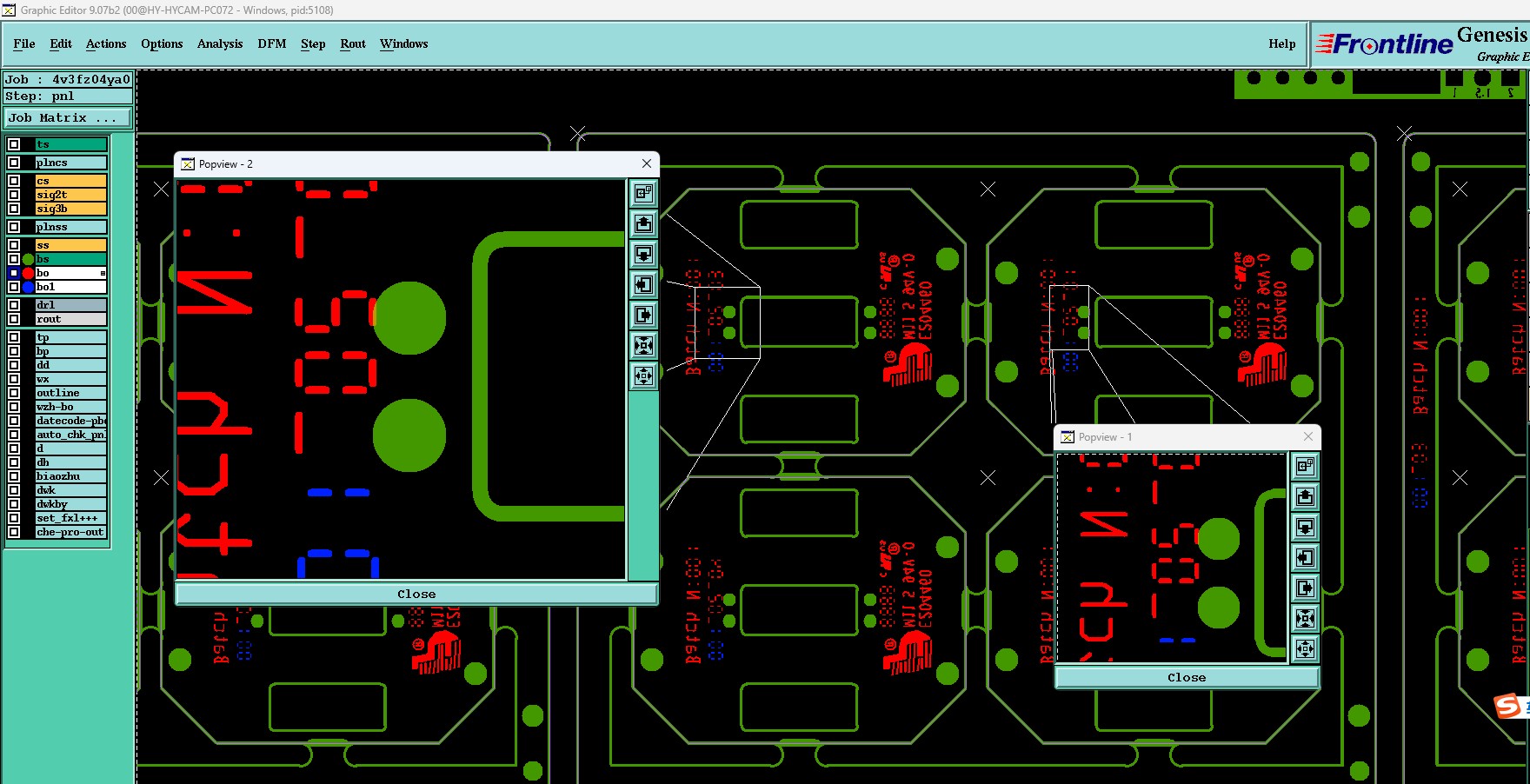Toggle the checkbox for the outline layer

[14, 393]
